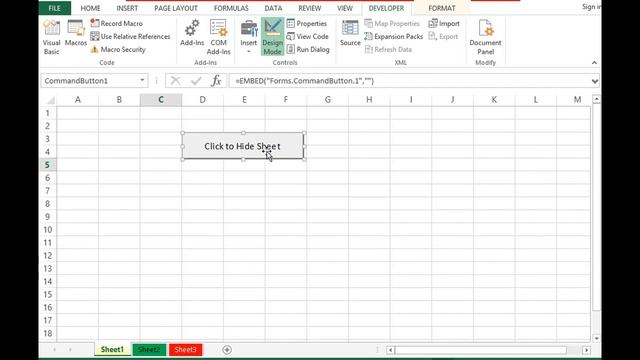The height and width of the screenshot is (360, 640).
Task: Toggle Design Mode
Action: click(x=272, y=37)
